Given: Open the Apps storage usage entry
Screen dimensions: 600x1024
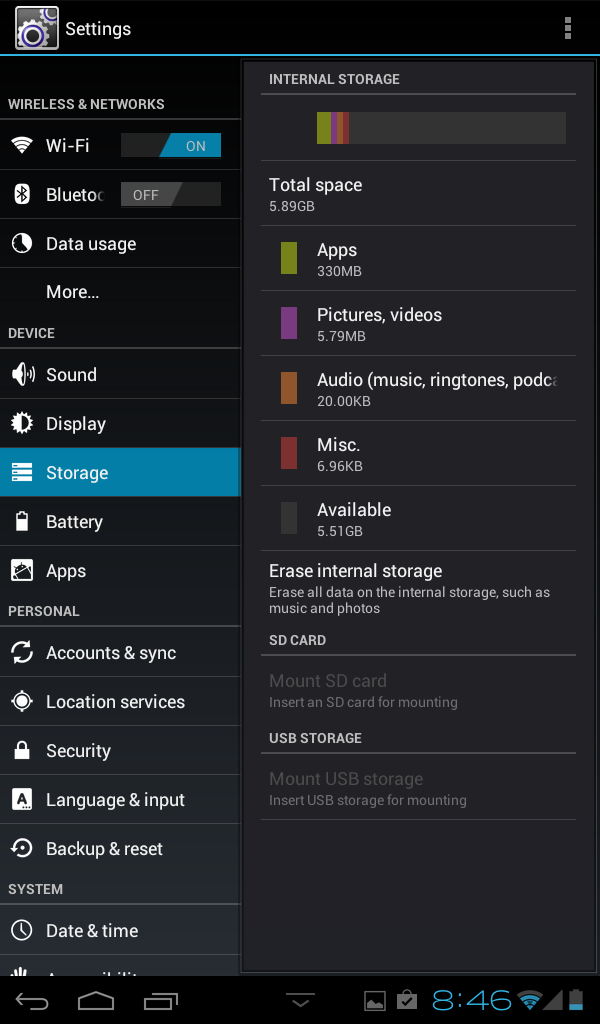Looking at the screenshot, I should click(x=418, y=259).
